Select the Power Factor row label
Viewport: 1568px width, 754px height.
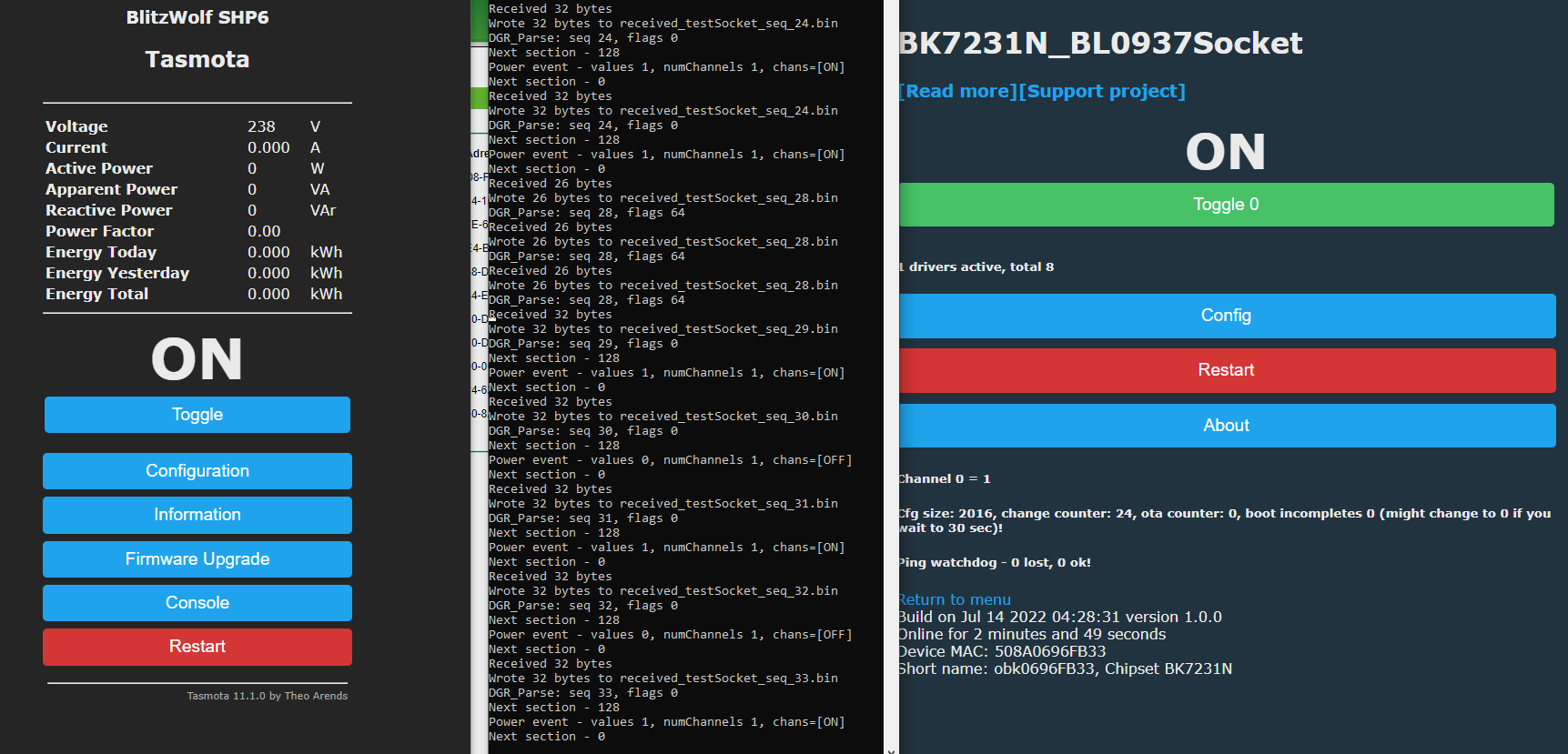99,231
